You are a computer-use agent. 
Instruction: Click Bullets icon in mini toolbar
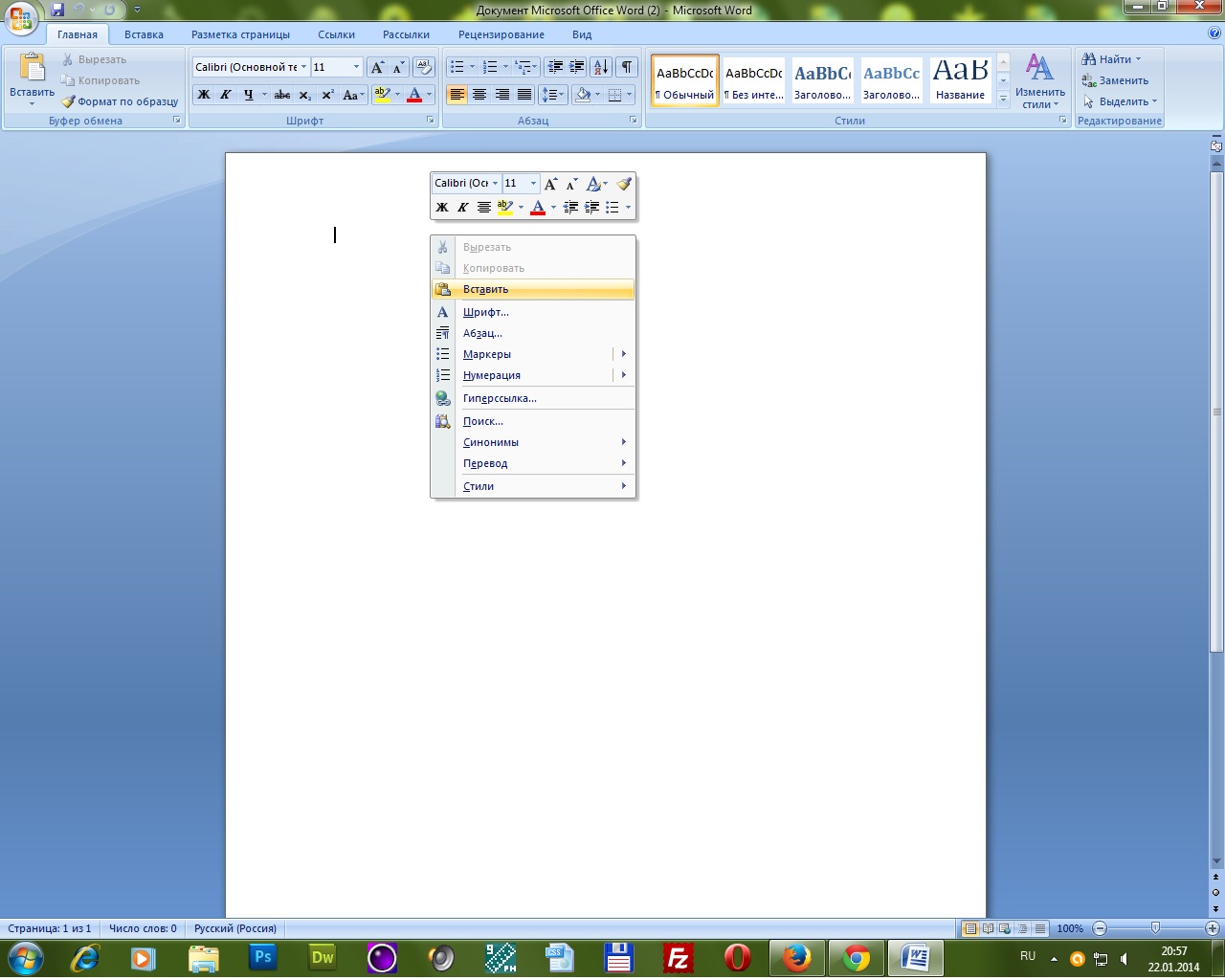pos(612,208)
